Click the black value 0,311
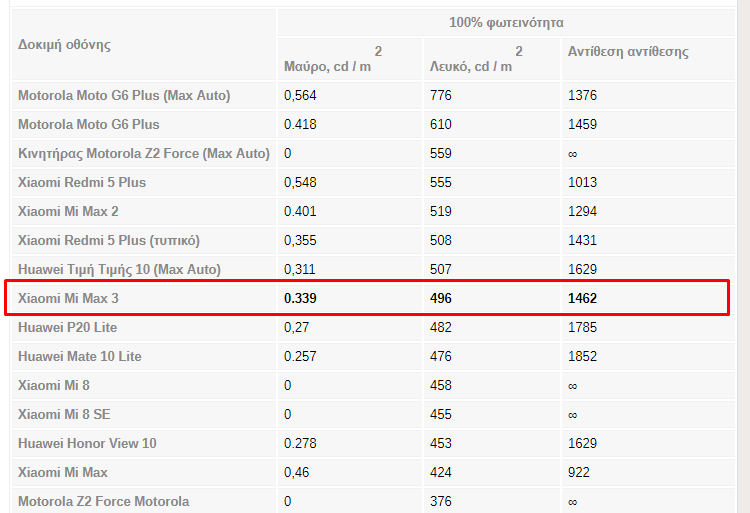This screenshot has height=513, width=750. 299,270
